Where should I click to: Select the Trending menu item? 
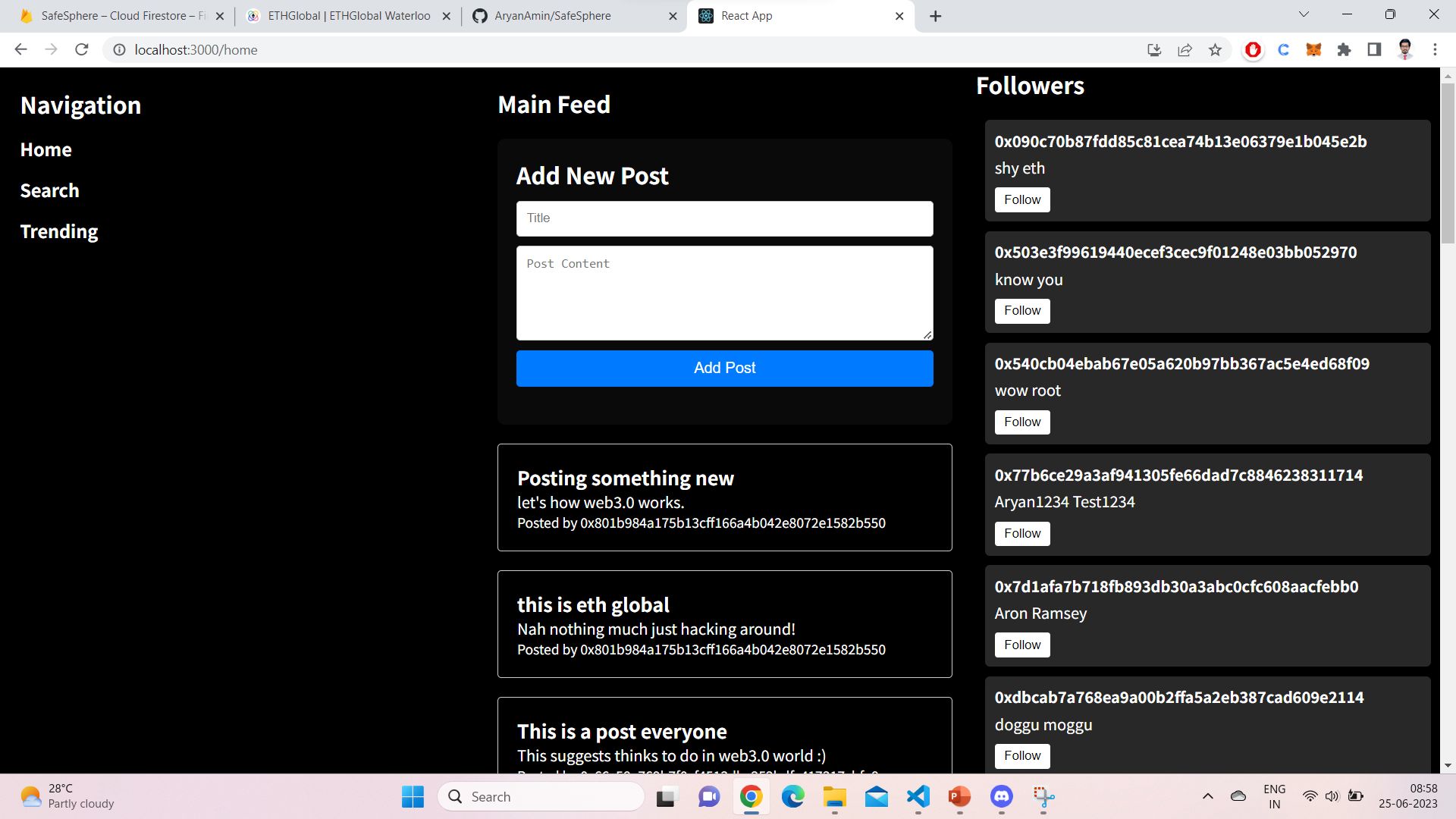59,231
